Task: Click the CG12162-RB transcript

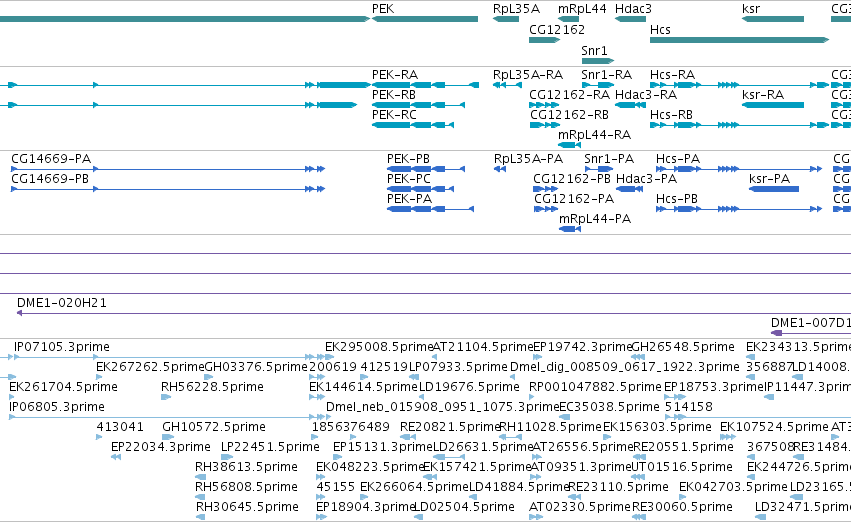Action: point(544,125)
